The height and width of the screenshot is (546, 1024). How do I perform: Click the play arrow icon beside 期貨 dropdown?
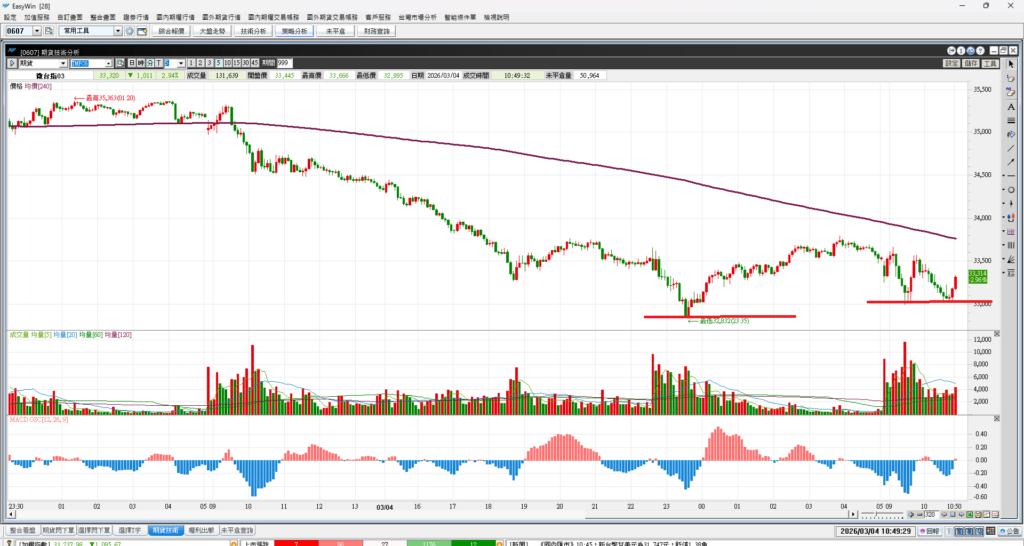pyautogui.click(x=12, y=63)
